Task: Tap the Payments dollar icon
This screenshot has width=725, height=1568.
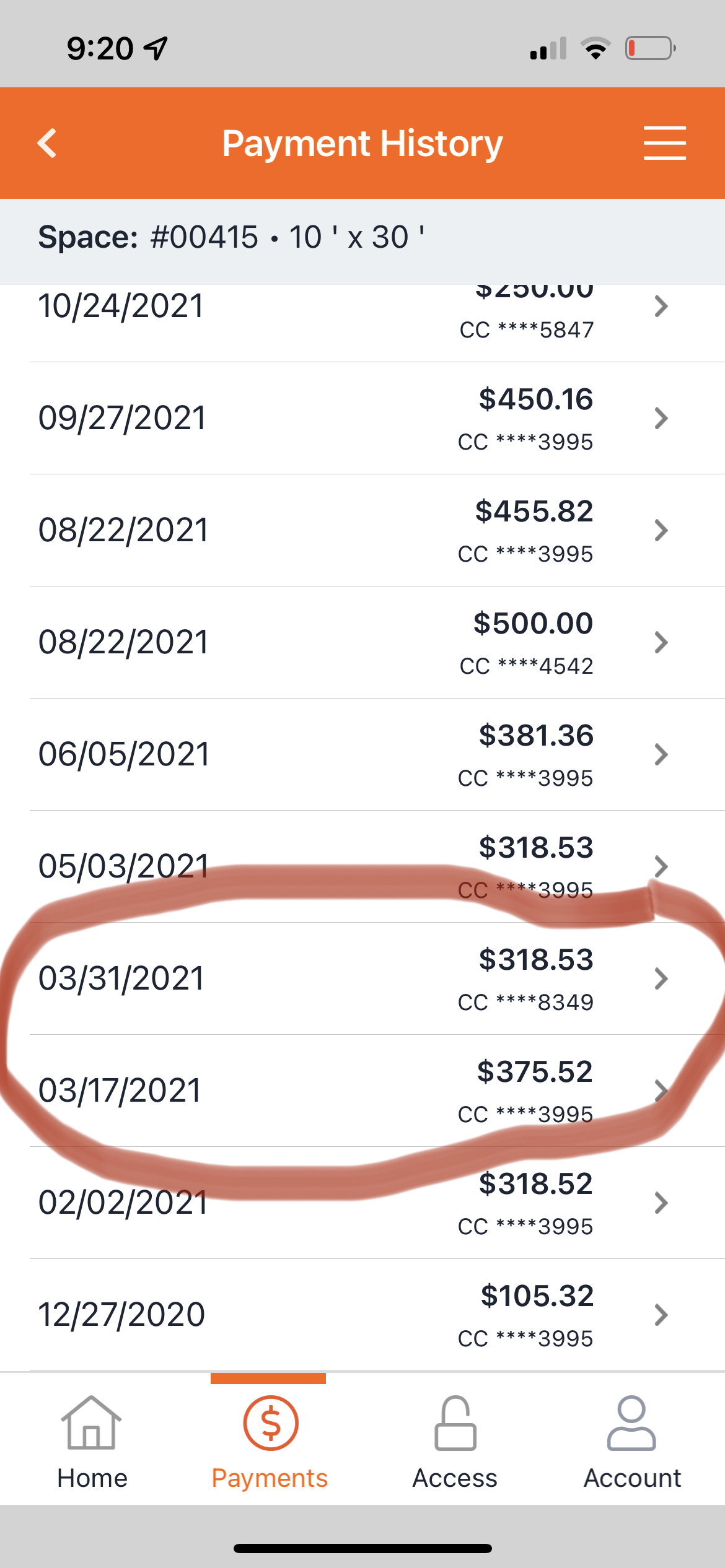Action: point(270,1423)
